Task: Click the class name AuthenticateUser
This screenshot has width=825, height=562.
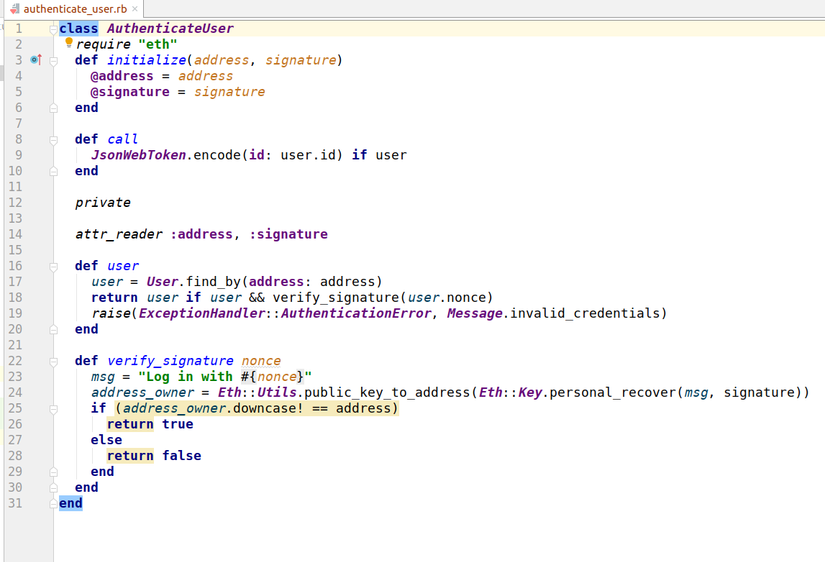Action: pos(170,28)
